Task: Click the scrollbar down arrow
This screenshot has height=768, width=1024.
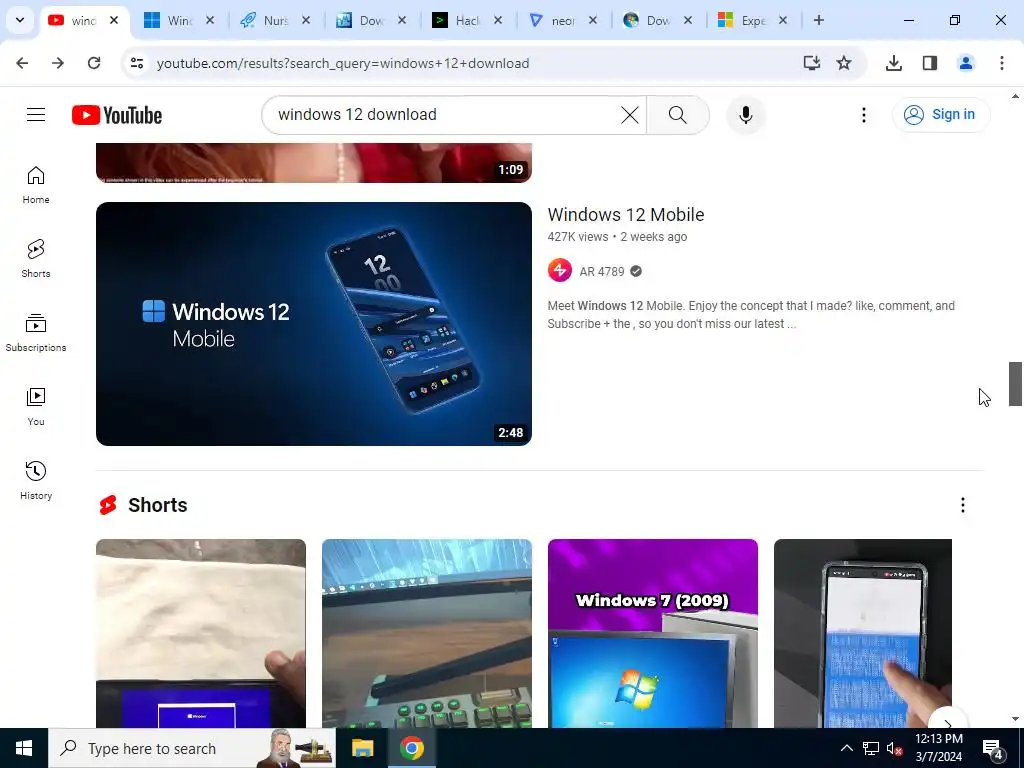Action: coord(1015,719)
